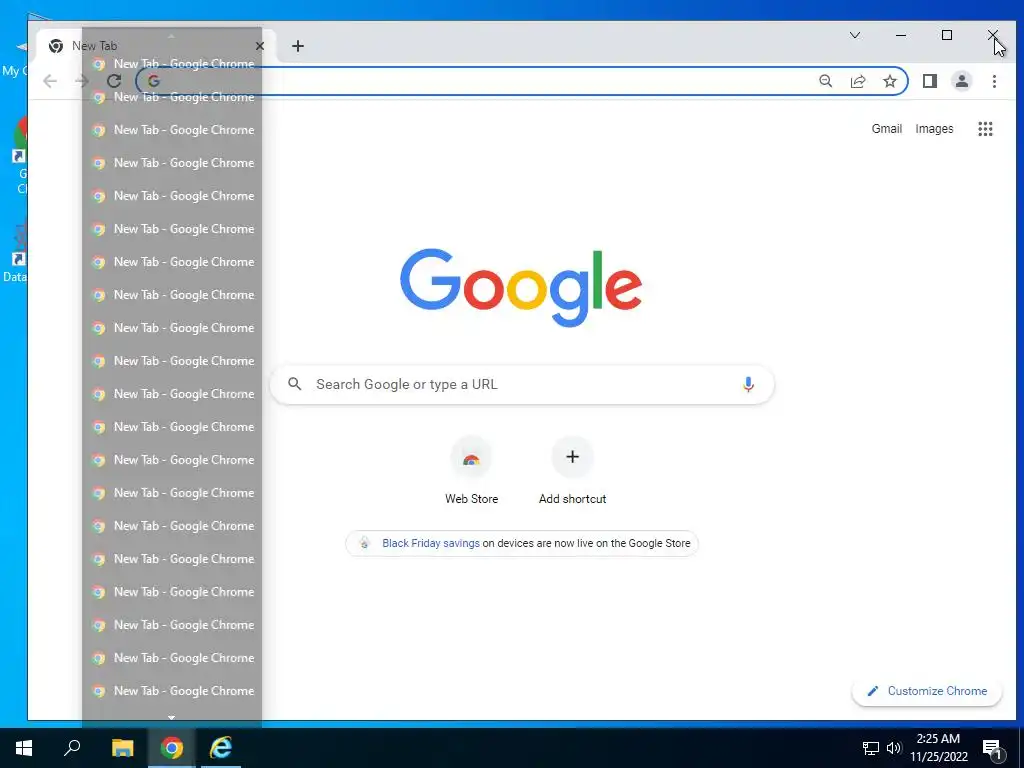Click the Google G icon in address bar

coord(154,81)
